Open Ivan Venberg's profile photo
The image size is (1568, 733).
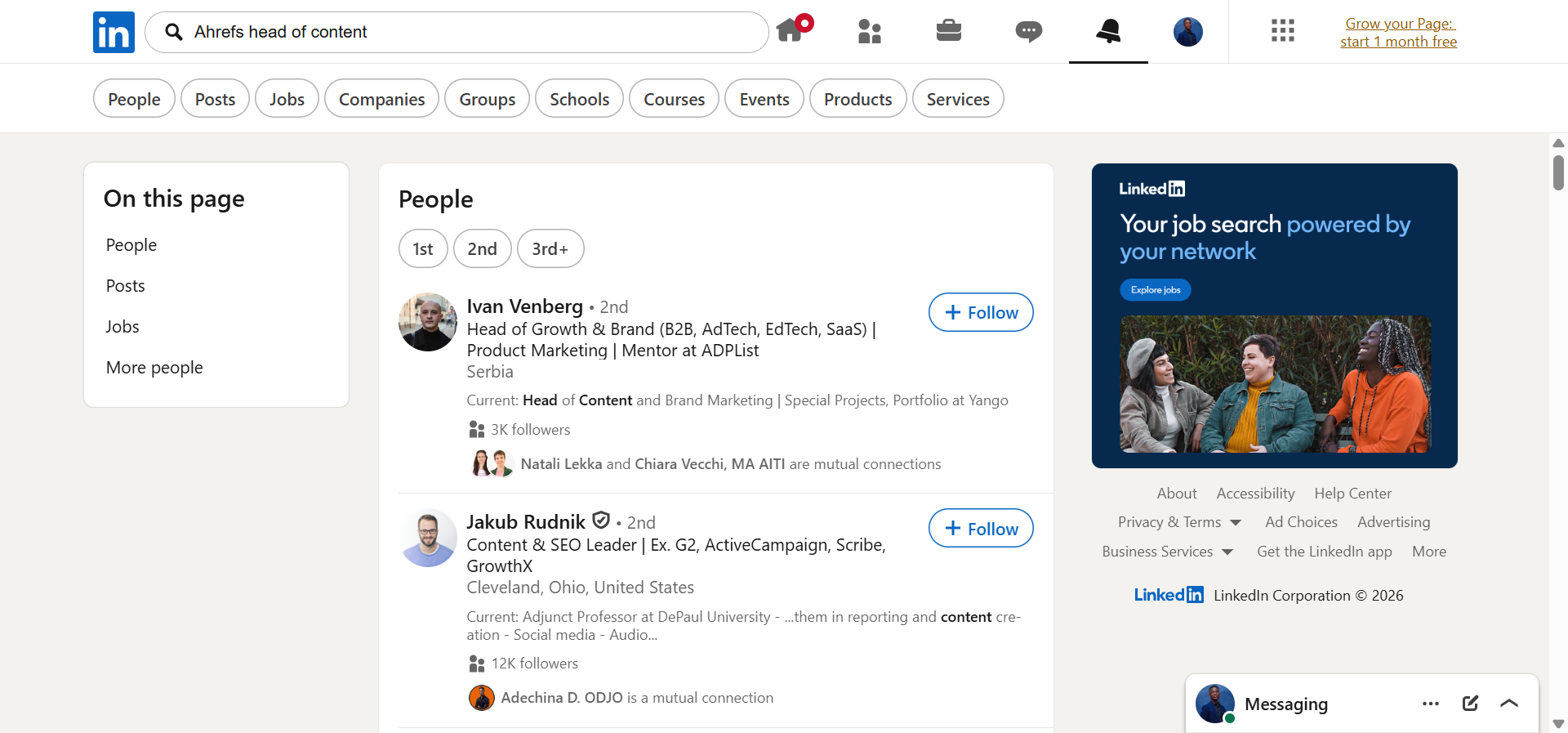point(428,322)
